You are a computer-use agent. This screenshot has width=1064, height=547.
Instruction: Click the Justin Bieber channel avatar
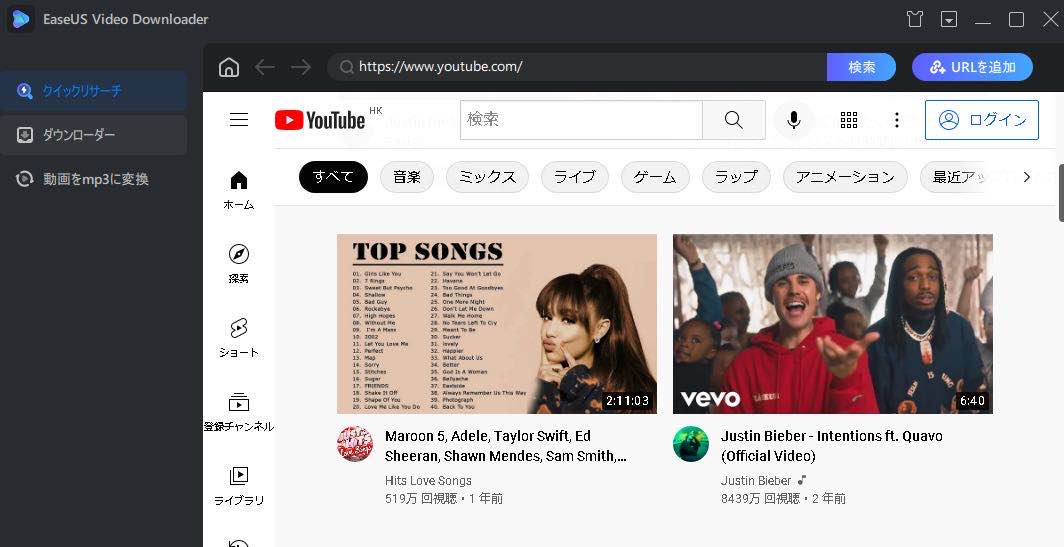691,444
